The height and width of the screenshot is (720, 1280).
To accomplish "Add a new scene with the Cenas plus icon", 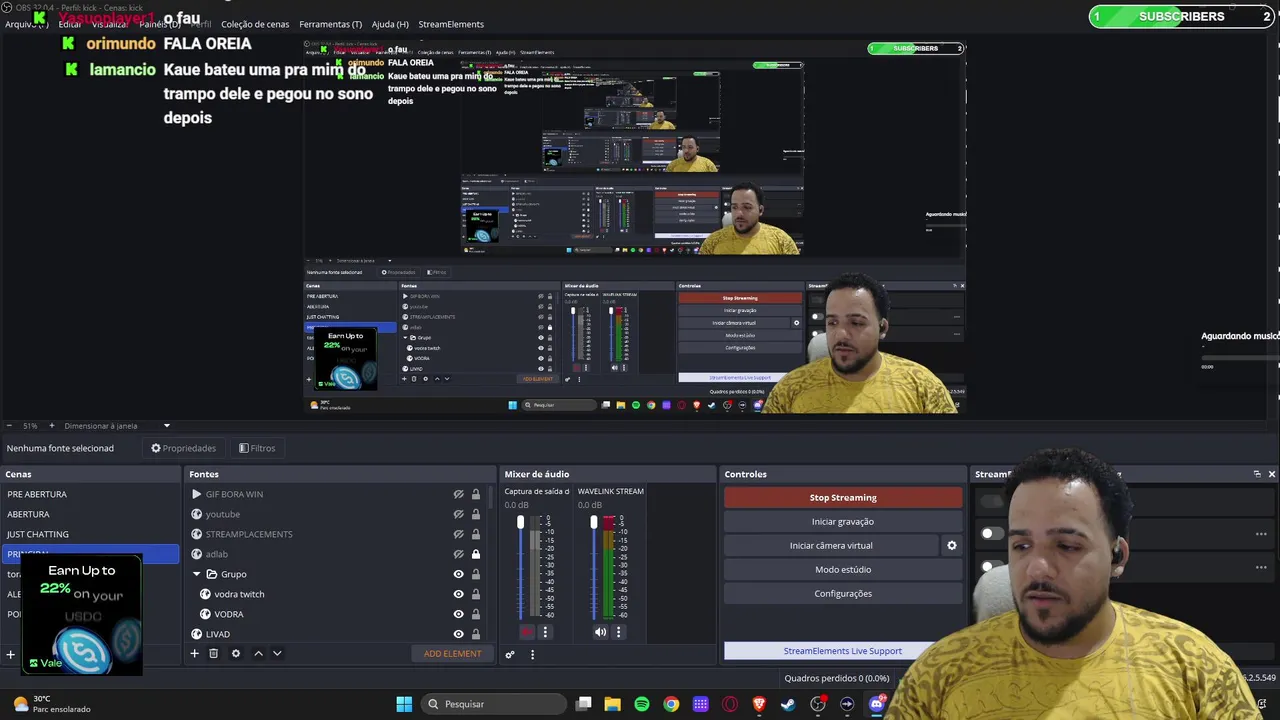I will tap(11, 655).
